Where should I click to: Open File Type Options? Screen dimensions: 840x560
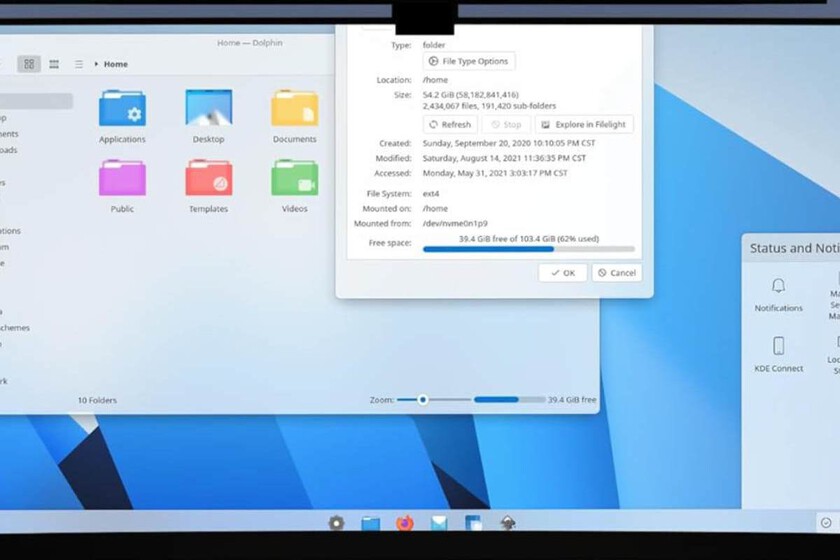click(469, 61)
